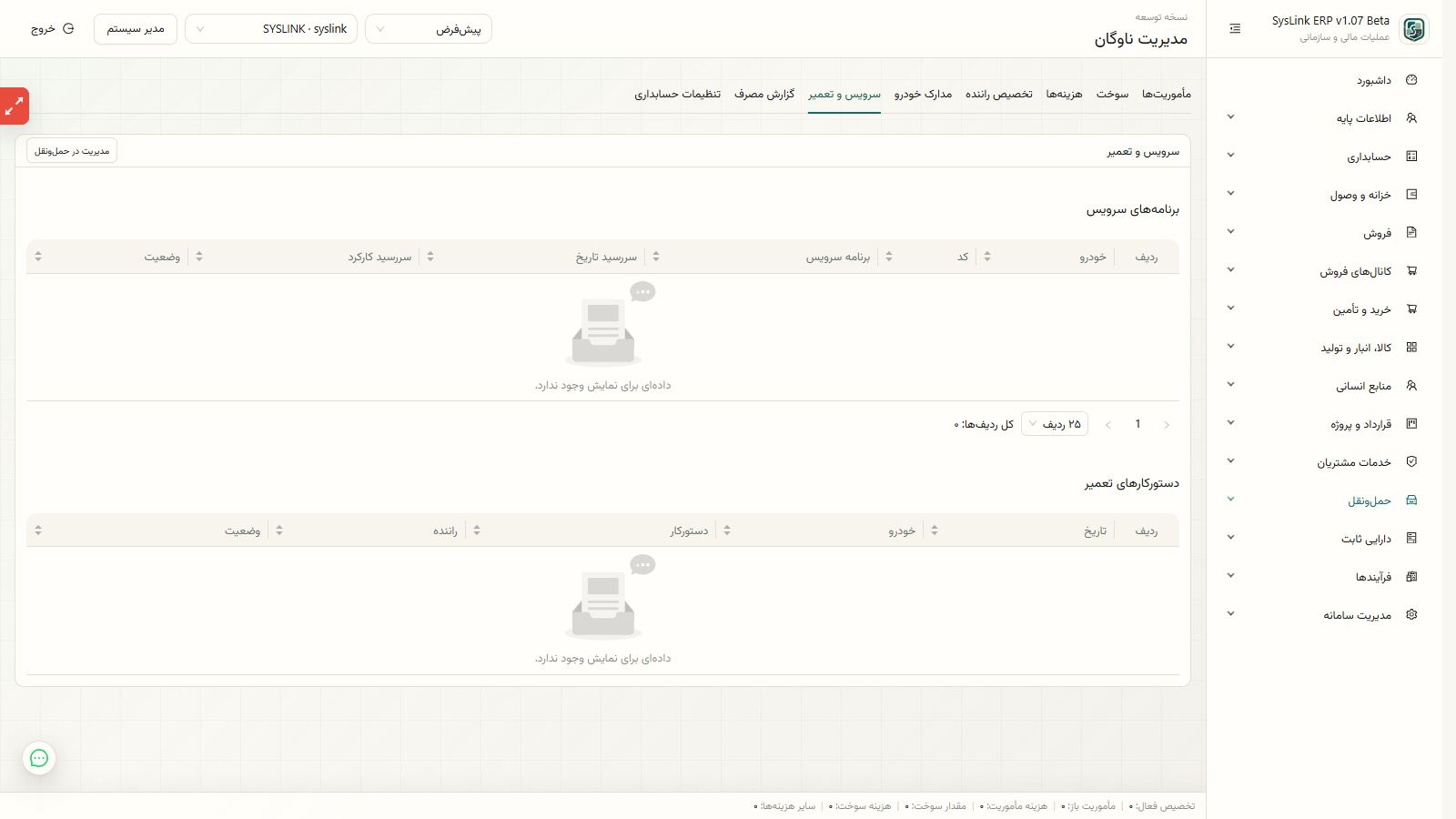Viewport: 1456px width, 819px height.
Task: Switch to the مأموریت‌ها tab
Action: point(1167,95)
